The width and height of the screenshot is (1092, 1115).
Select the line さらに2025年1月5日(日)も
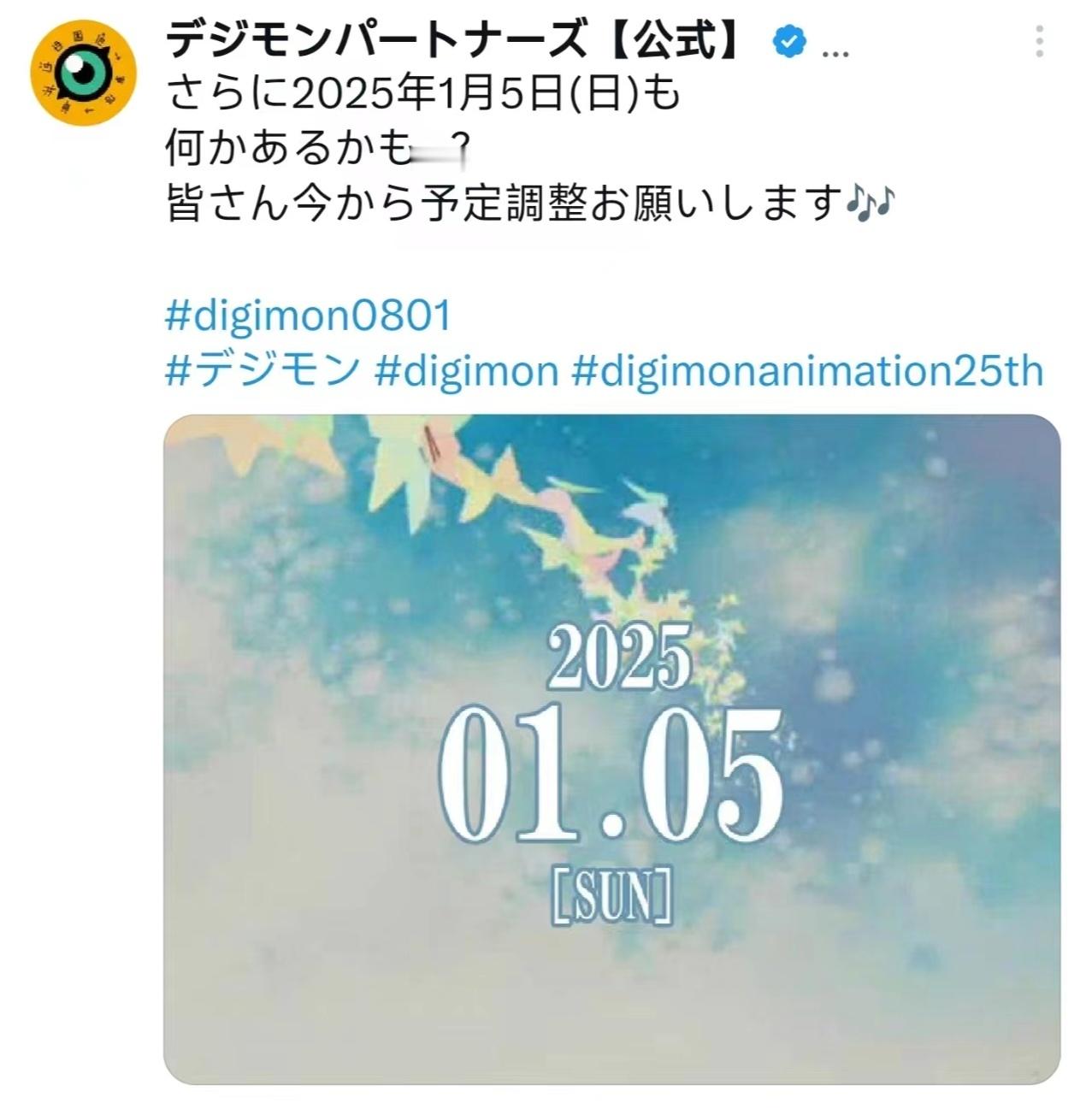pyautogui.click(x=423, y=93)
